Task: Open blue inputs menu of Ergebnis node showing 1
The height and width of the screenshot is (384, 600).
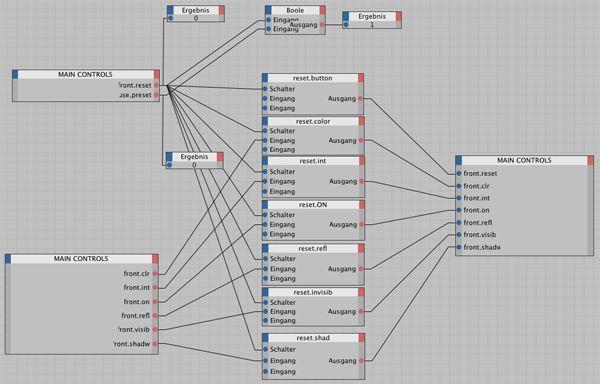Action: coord(346,16)
